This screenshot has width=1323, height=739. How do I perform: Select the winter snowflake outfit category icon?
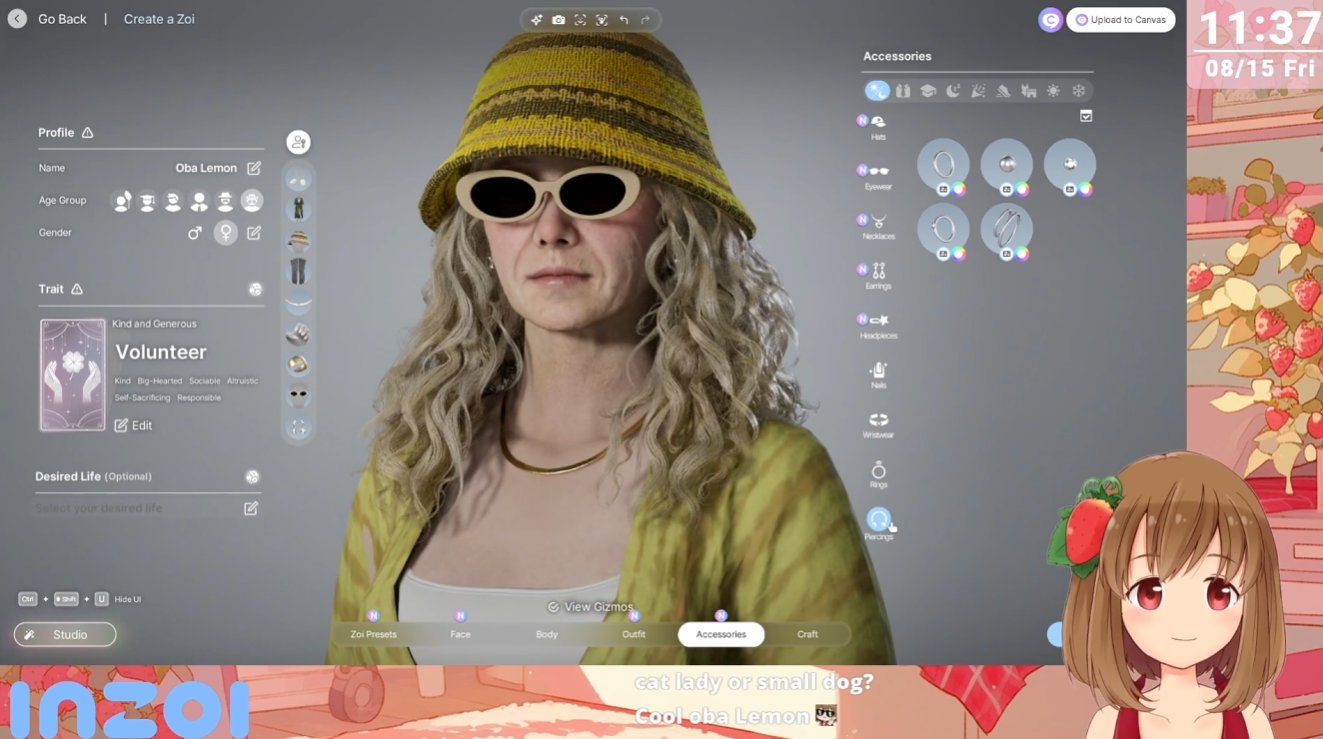coord(1079,91)
